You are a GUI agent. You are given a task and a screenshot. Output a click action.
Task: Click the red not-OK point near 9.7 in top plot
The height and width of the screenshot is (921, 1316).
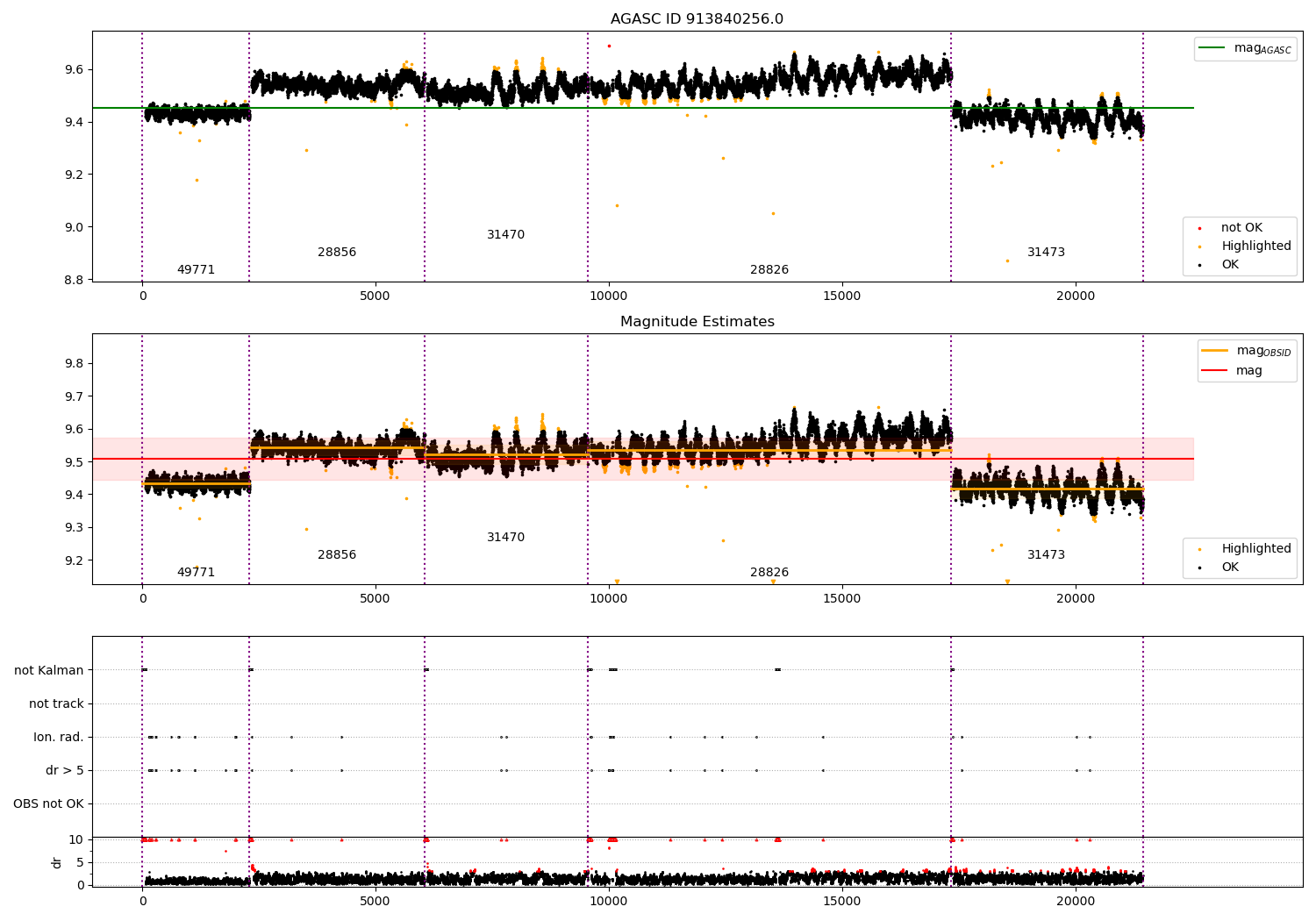point(609,46)
